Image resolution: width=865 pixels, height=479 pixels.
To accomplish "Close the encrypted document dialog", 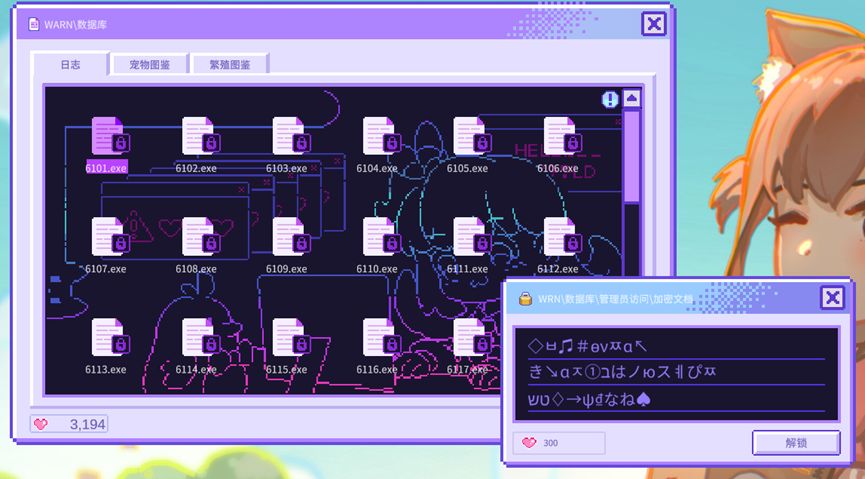I will click(832, 298).
